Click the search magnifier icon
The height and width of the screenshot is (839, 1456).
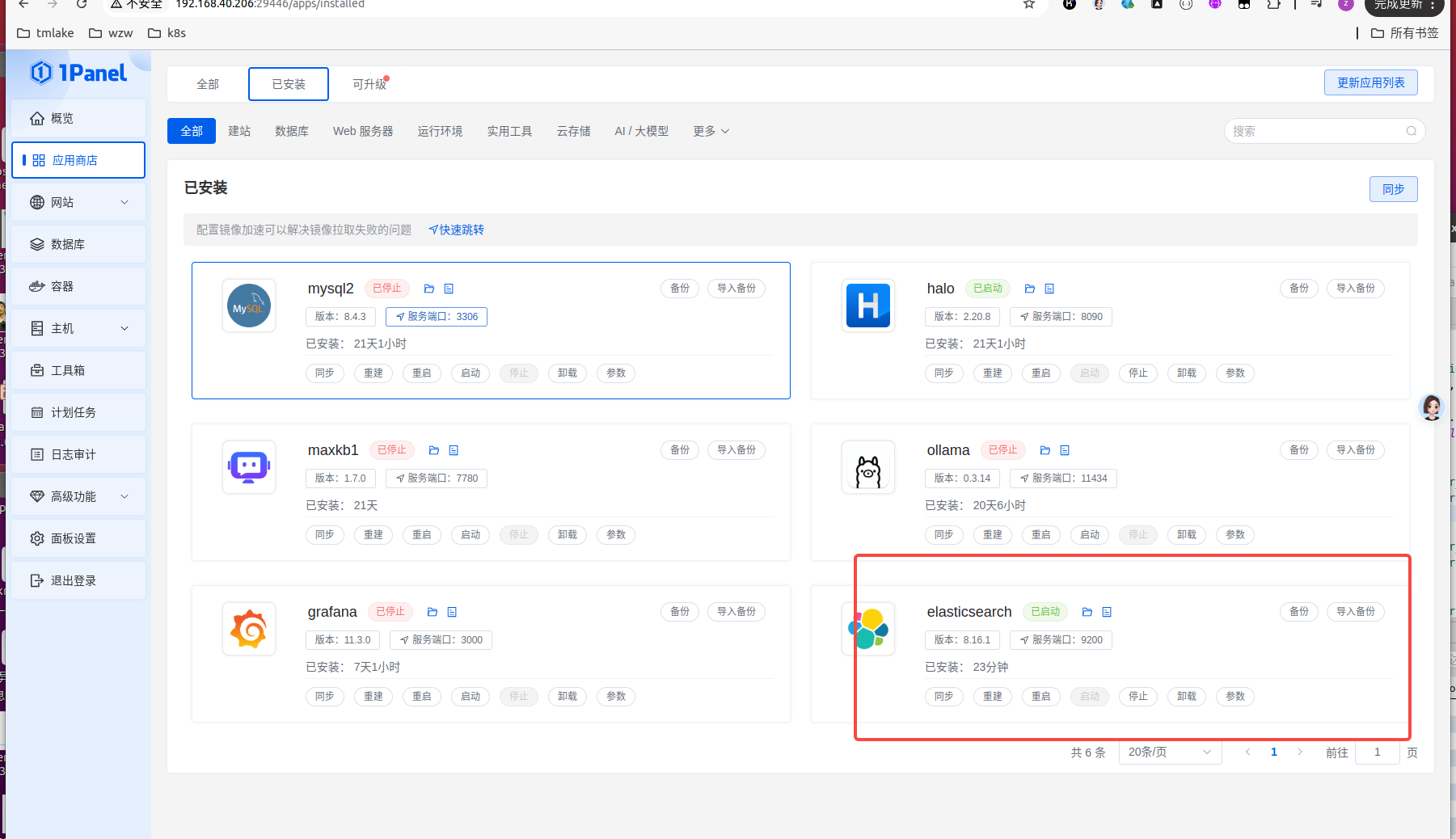pos(1411,131)
